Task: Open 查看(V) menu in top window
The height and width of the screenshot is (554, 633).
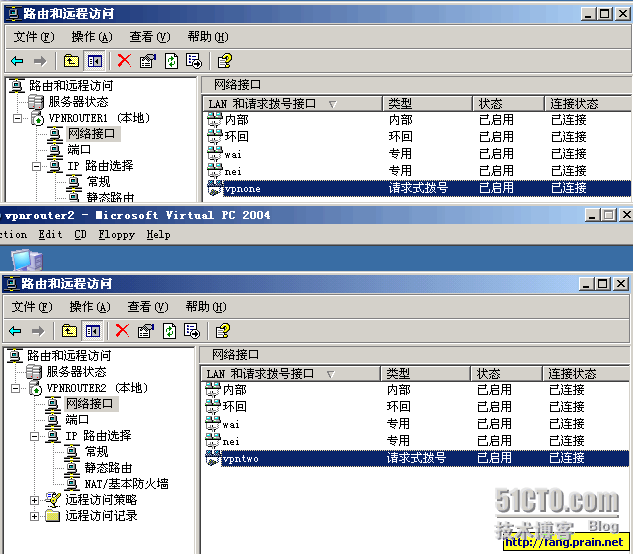Action: pos(150,37)
